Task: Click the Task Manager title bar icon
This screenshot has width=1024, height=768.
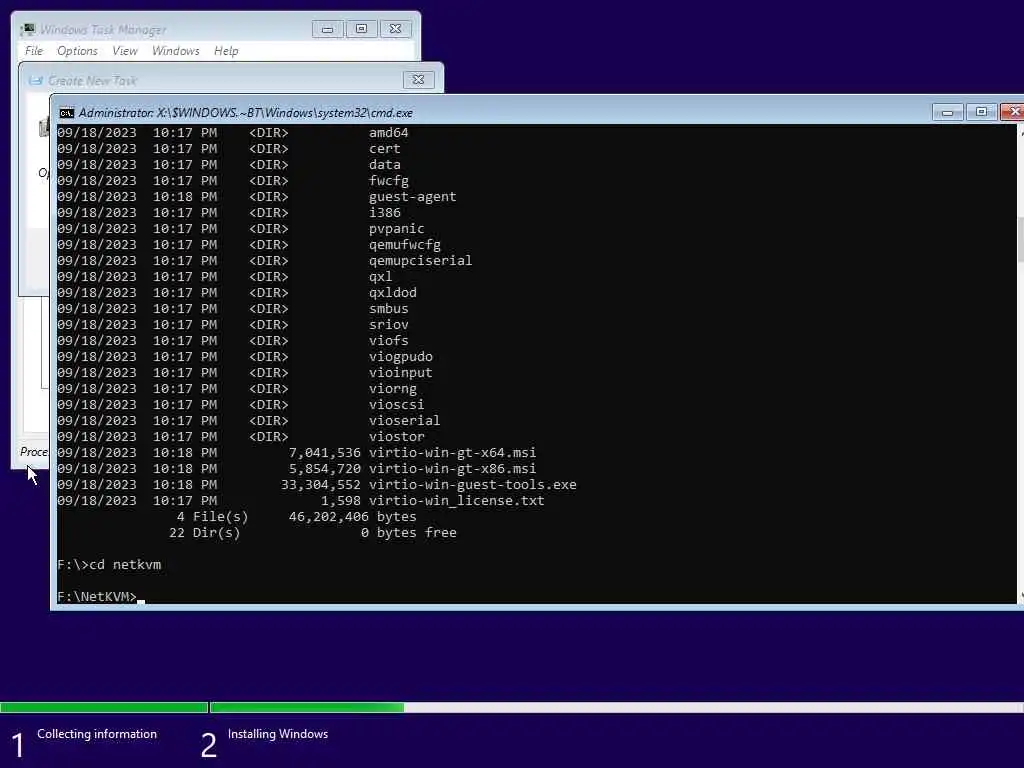Action: point(27,29)
